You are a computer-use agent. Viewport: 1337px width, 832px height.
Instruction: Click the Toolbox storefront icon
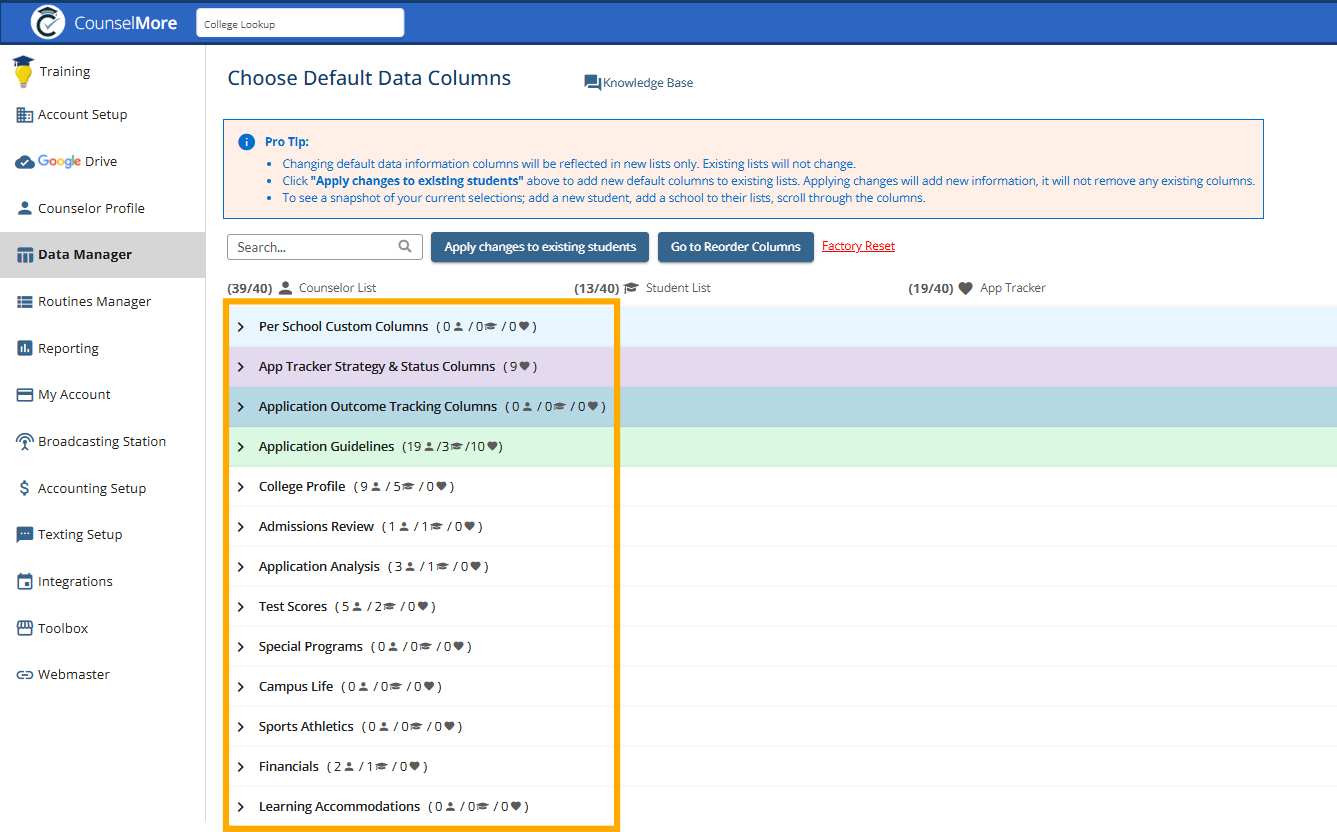tap(25, 628)
